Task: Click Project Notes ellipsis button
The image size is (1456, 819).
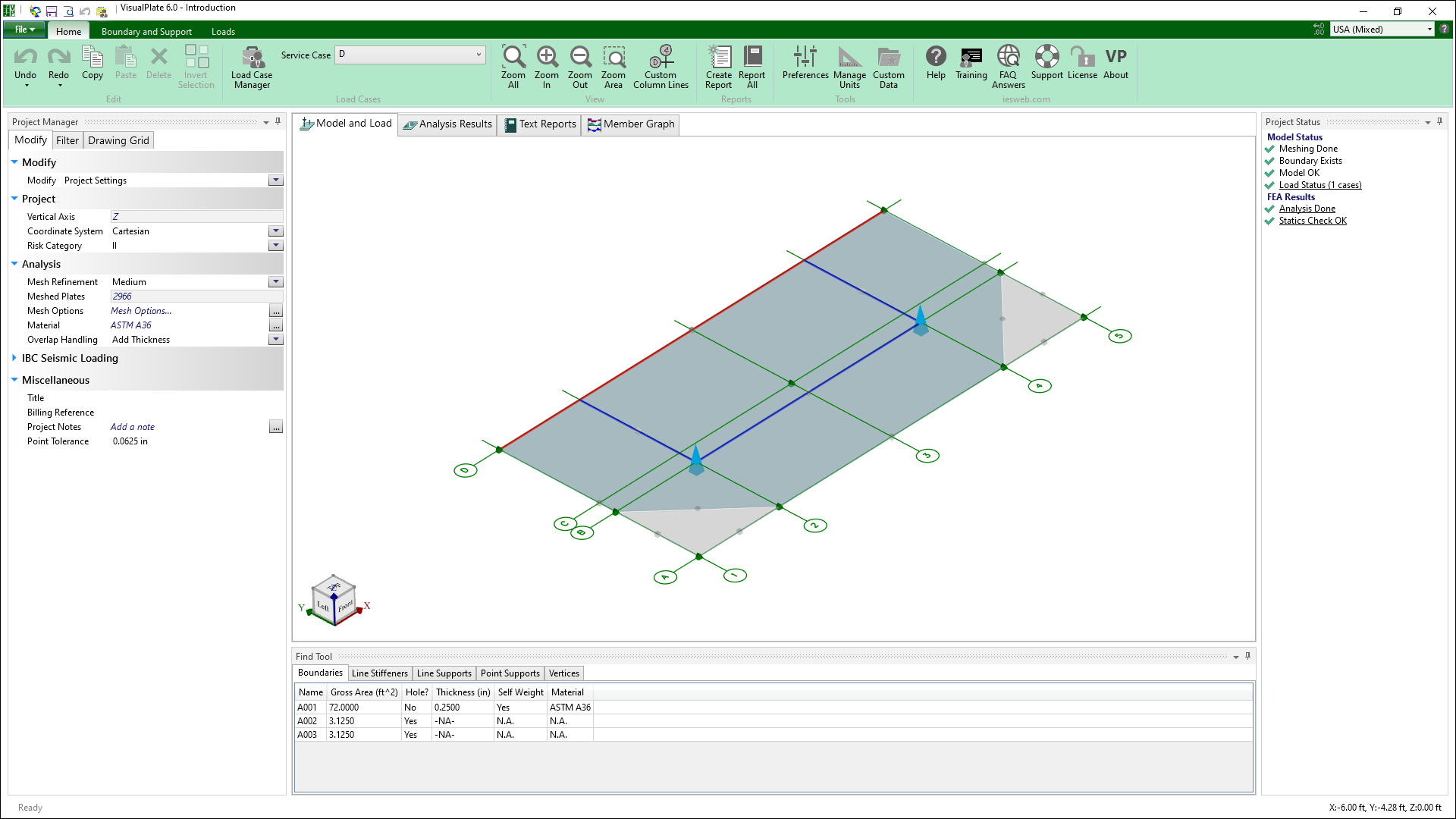Action: point(276,427)
